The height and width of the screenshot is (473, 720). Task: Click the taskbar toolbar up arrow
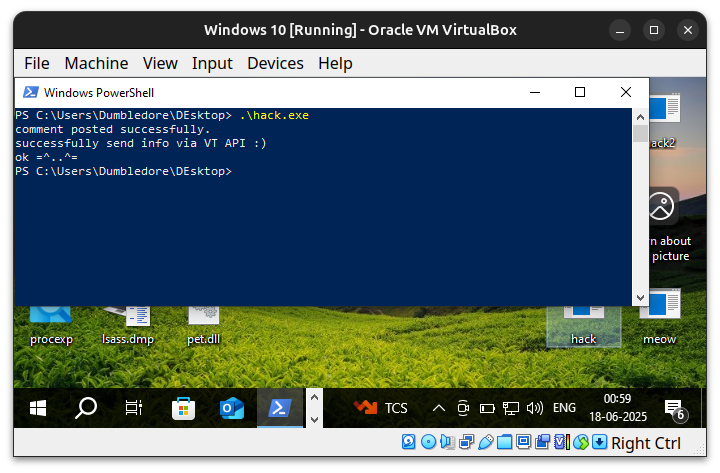315,397
